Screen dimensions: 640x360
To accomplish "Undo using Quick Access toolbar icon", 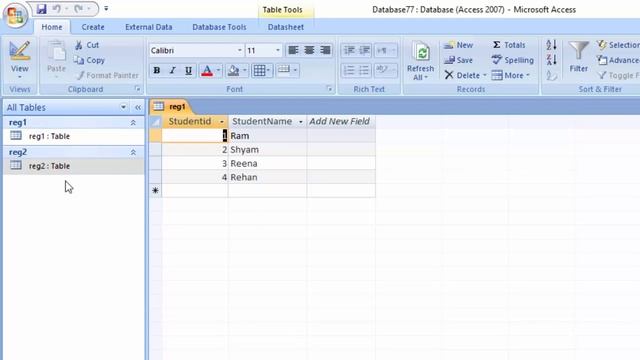I will [x=57, y=9].
